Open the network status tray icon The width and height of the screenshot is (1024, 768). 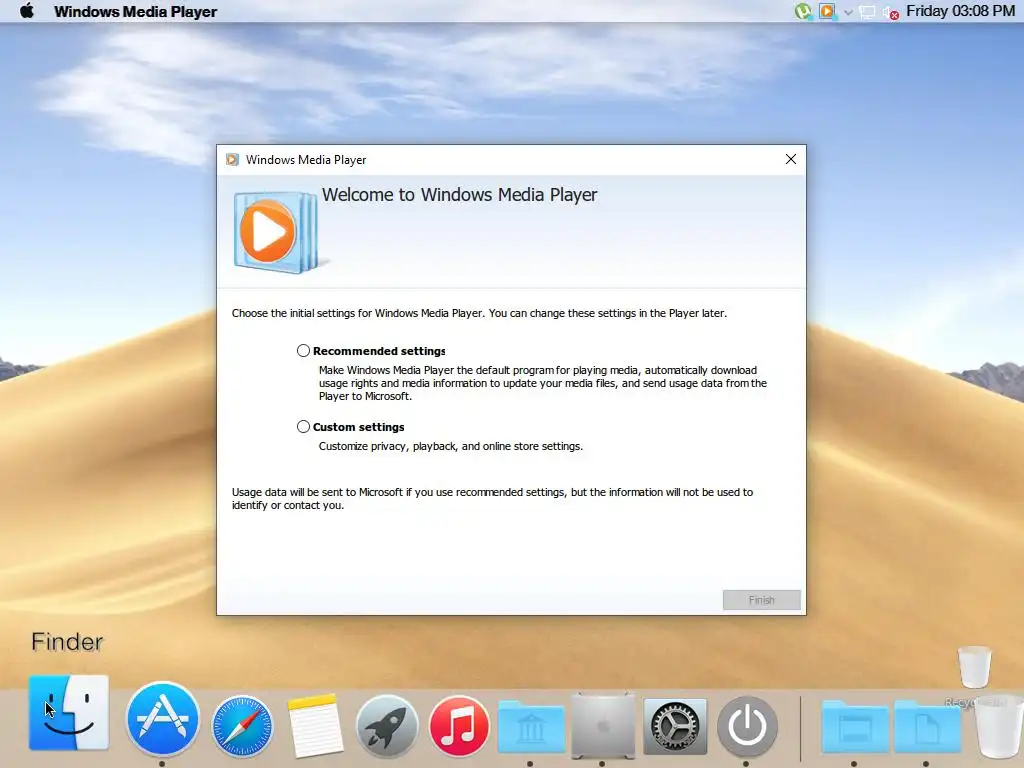point(867,12)
